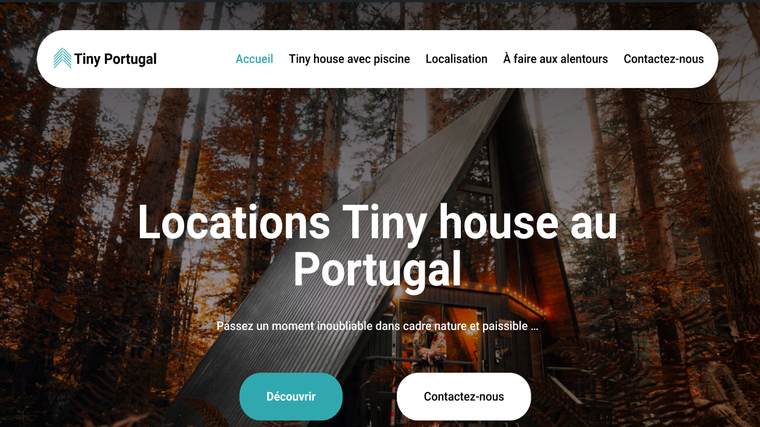Screen dimensions: 760x427
Task: Click the Passez un moment inoubliable subtitle
Action: coord(378,326)
